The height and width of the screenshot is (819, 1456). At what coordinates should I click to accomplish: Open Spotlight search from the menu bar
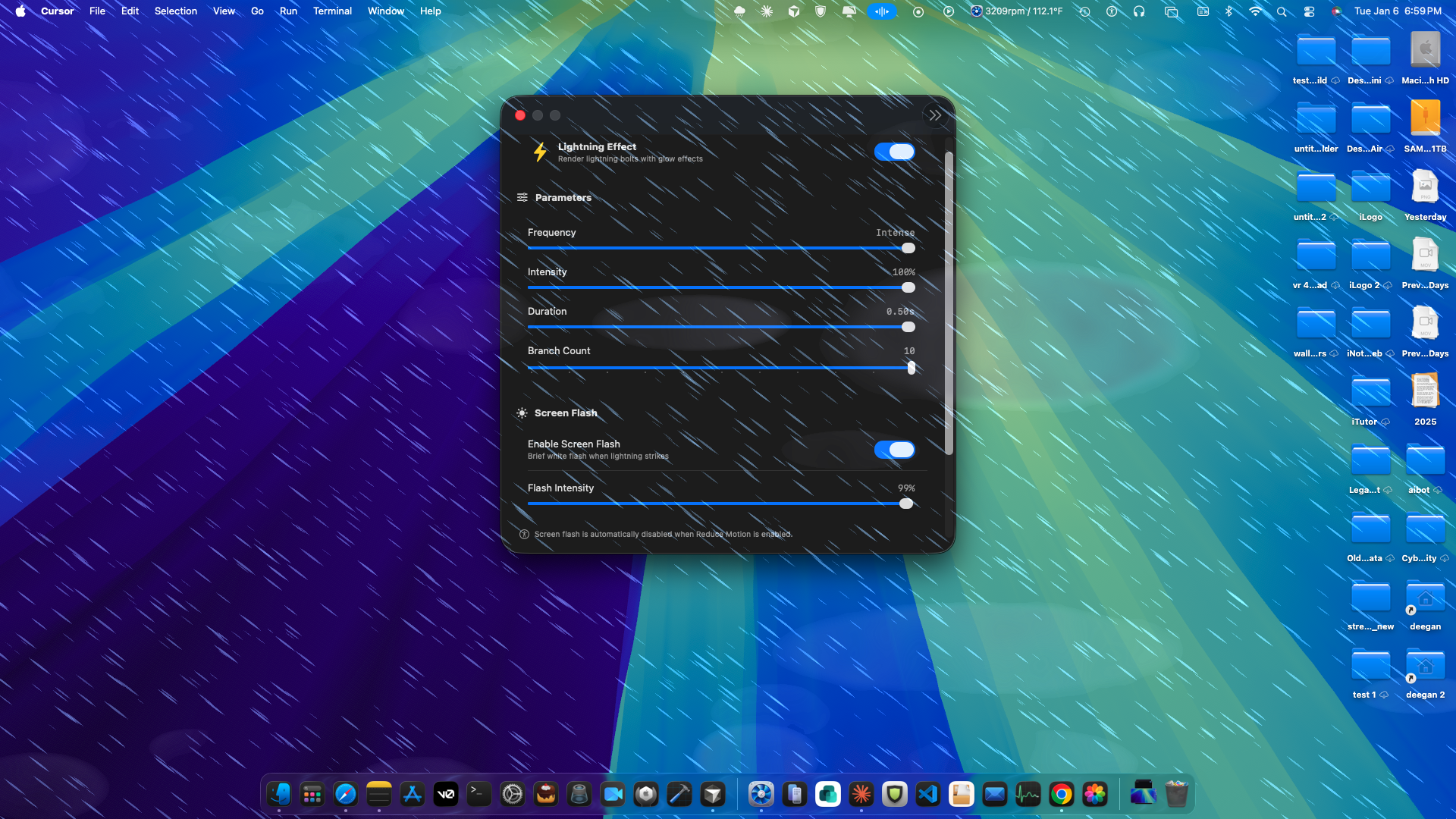(x=1281, y=11)
